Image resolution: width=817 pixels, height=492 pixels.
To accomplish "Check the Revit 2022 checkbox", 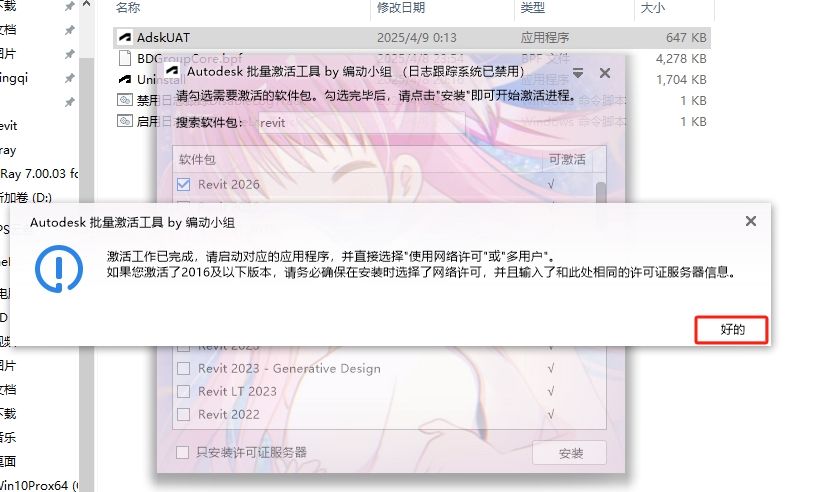I will tap(183, 414).
